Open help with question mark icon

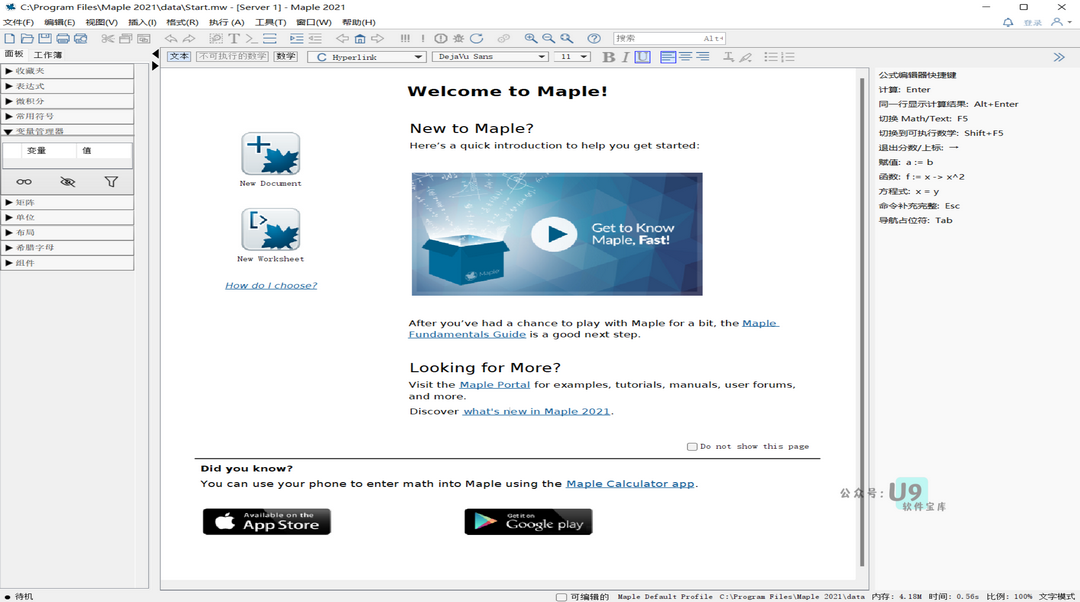(594, 39)
